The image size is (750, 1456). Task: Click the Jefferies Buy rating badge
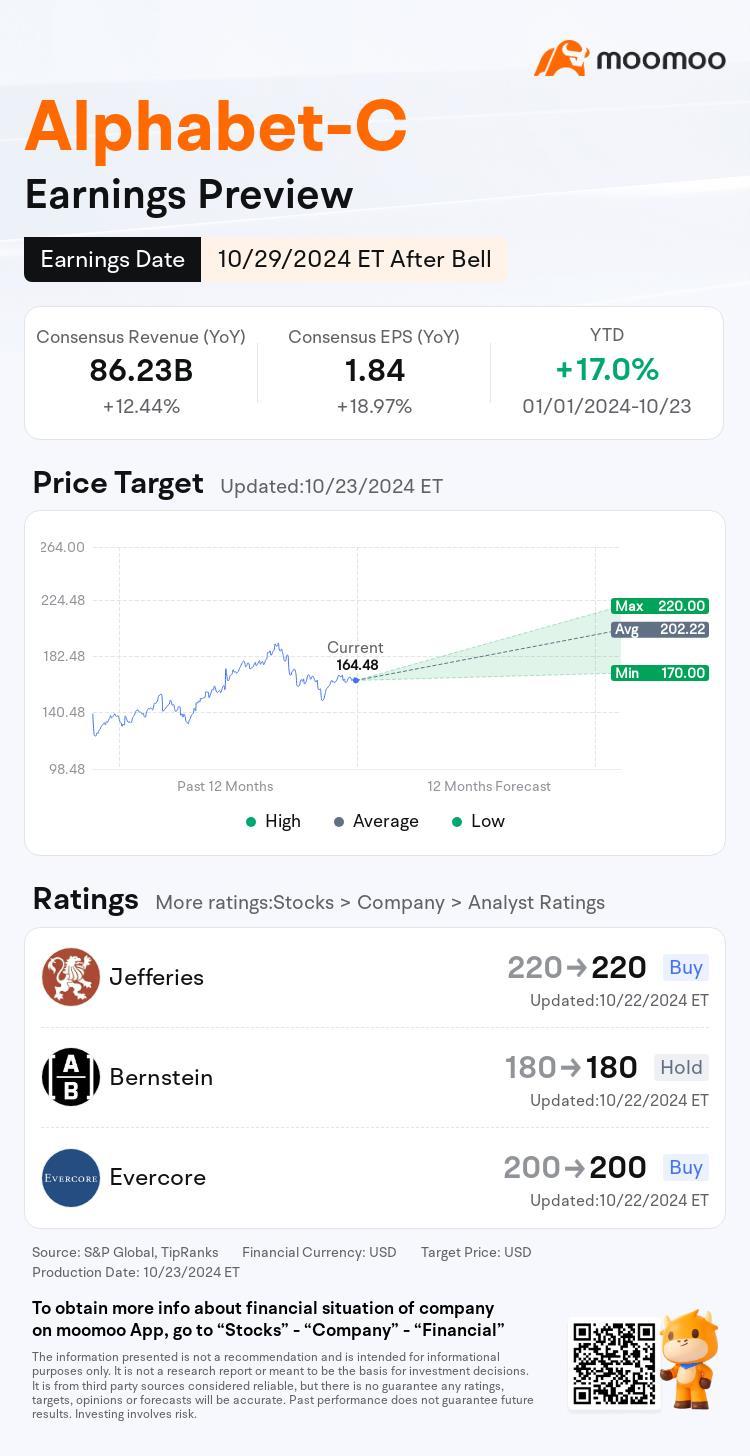[686, 967]
